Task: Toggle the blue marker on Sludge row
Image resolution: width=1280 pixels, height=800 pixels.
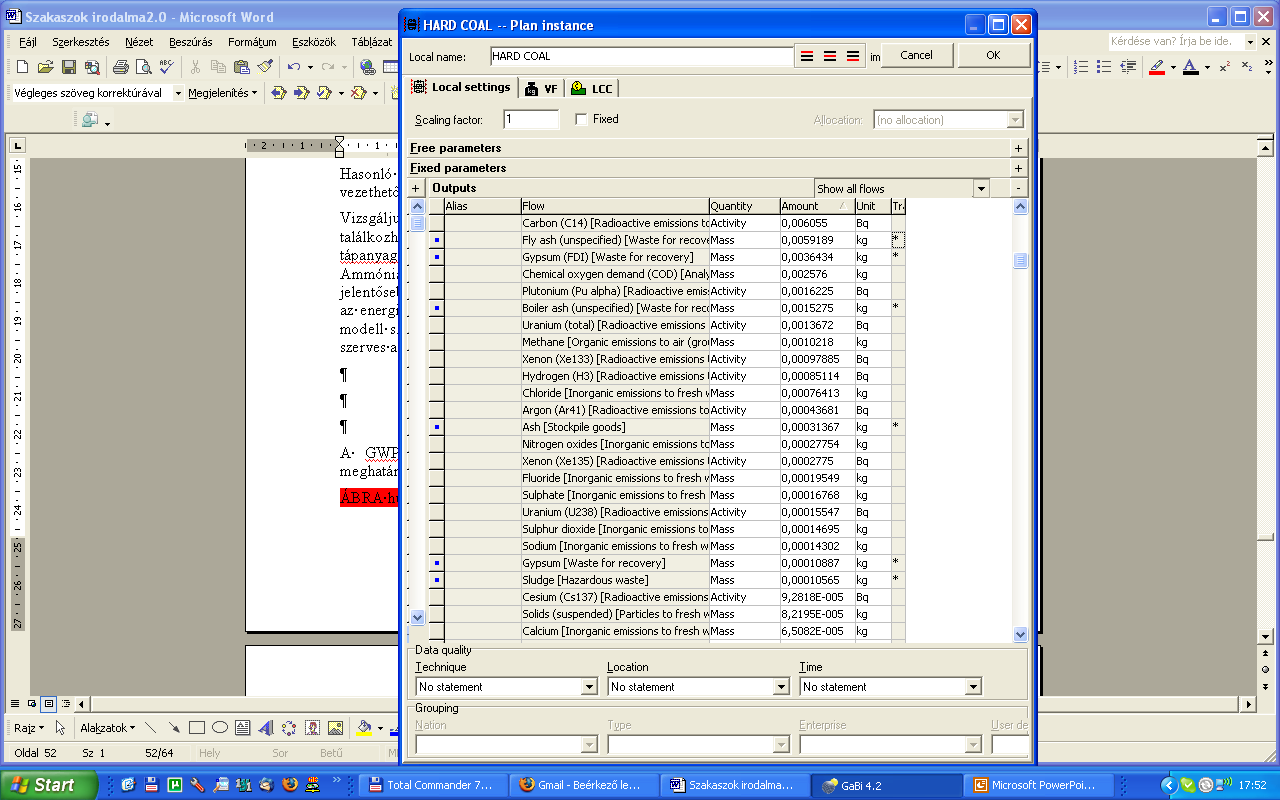Action: click(x=437, y=580)
